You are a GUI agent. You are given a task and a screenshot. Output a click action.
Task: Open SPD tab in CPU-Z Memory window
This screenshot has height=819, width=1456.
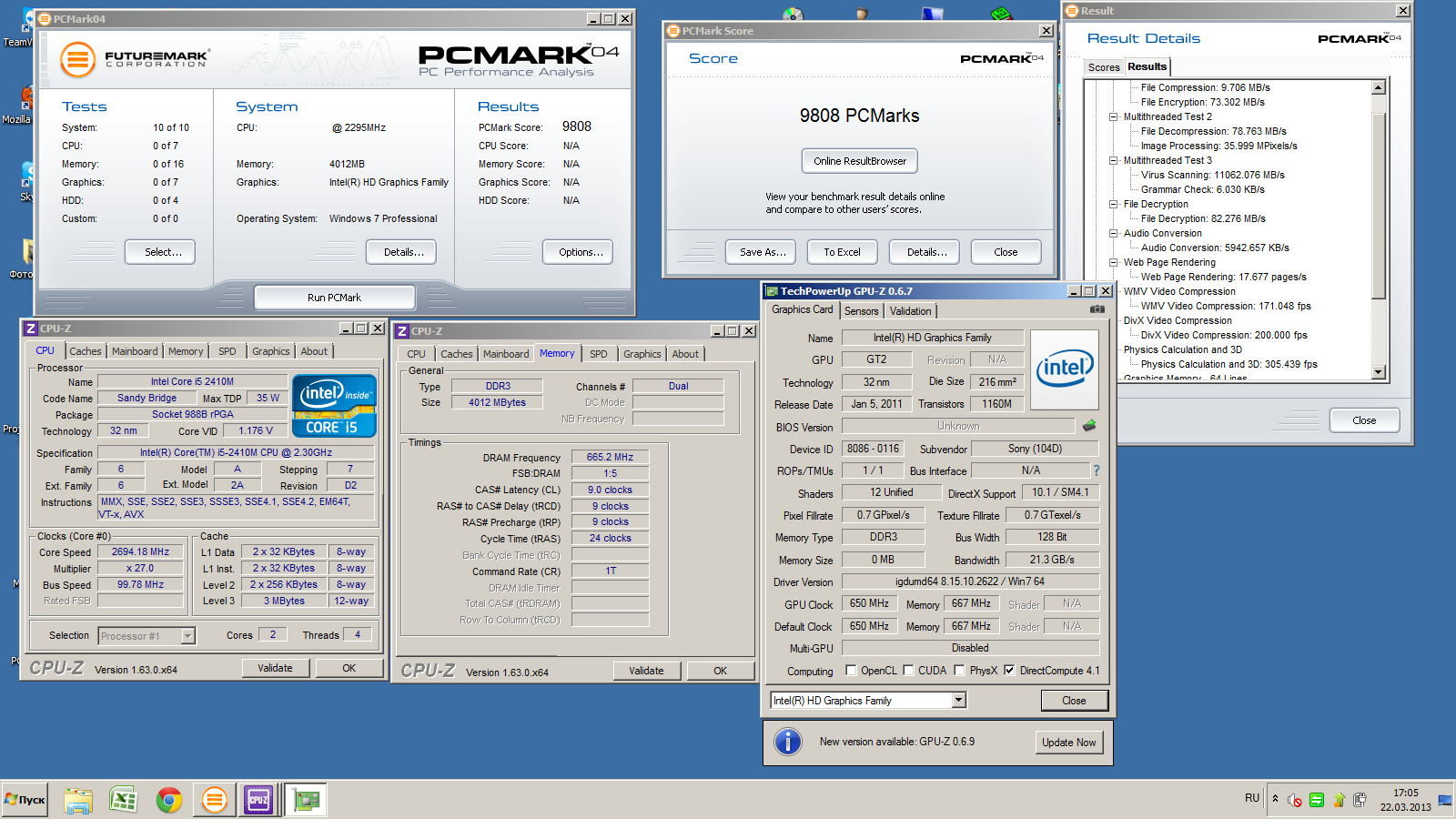pyautogui.click(x=598, y=354)
